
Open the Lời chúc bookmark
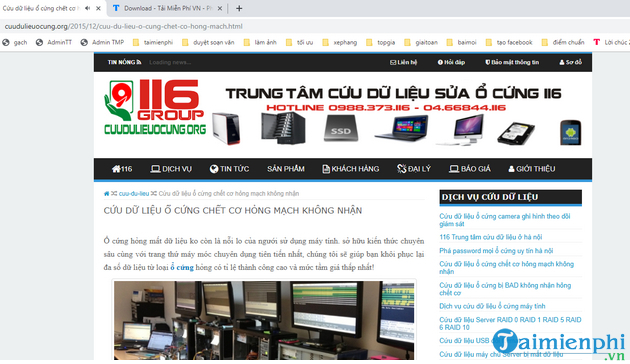coord(611,42)
